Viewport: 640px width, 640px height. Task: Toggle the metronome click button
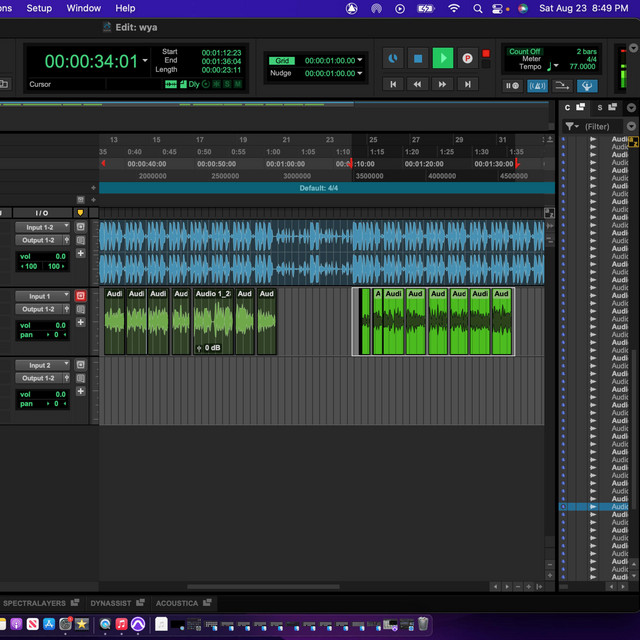tap(538, 86)
